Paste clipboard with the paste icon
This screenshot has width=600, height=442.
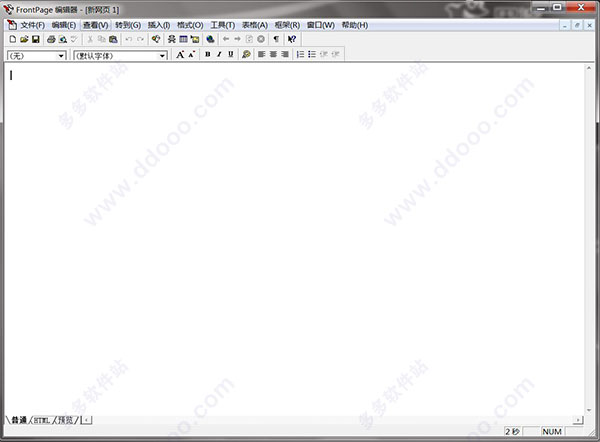coord(113,39)
